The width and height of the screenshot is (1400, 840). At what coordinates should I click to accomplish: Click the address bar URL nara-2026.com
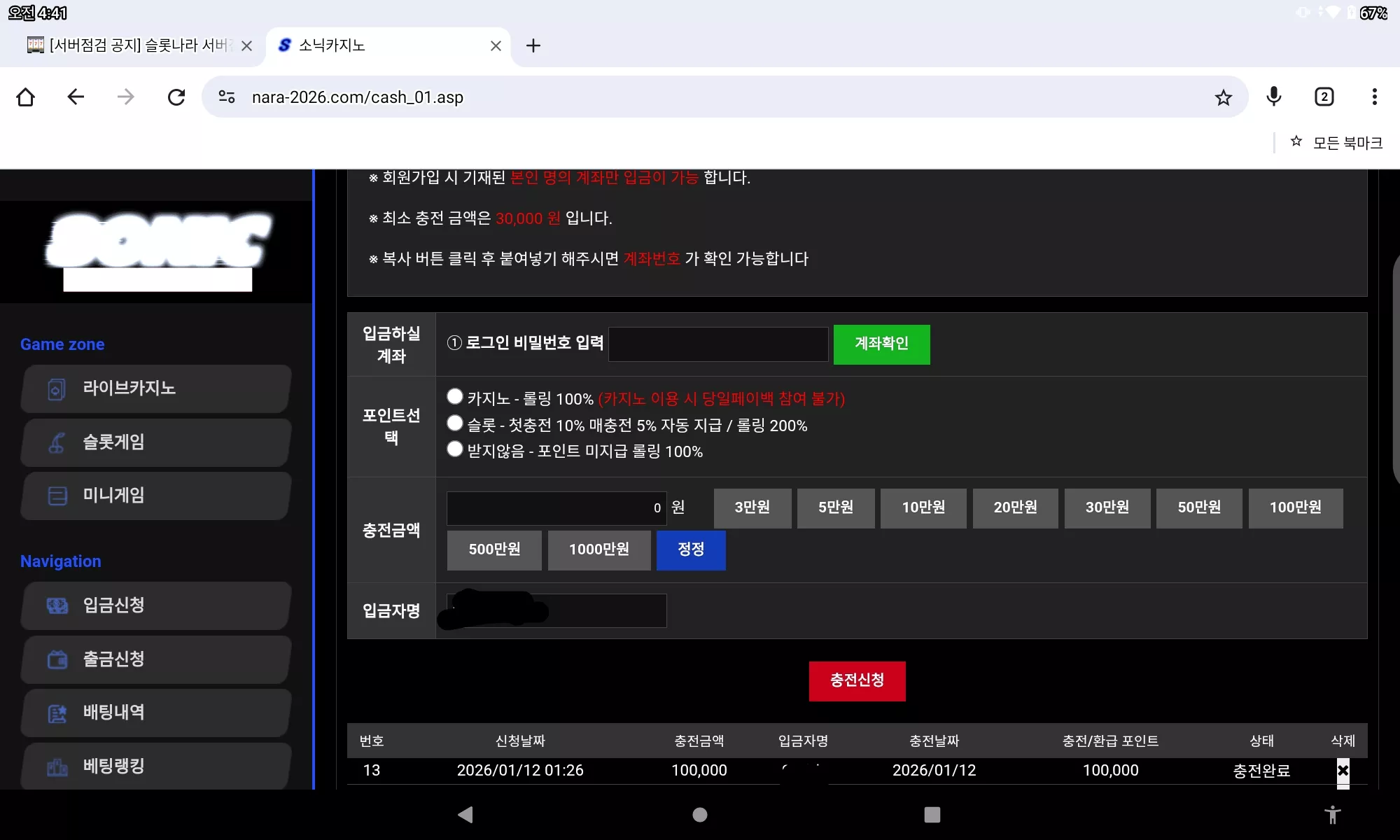coord(358,97)
